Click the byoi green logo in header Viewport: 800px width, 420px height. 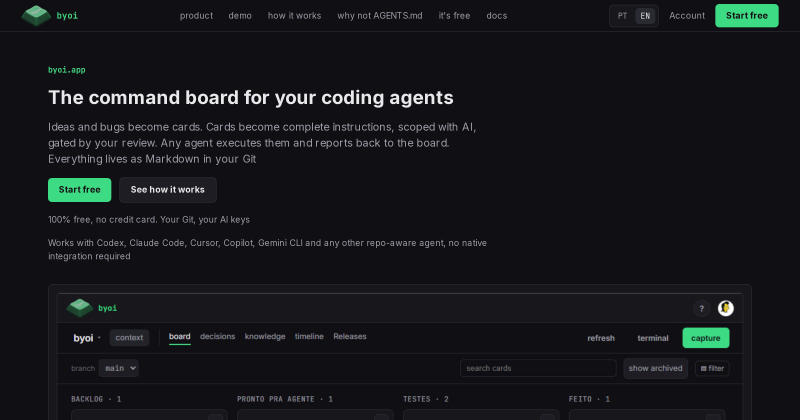click(x=49, y=15)
